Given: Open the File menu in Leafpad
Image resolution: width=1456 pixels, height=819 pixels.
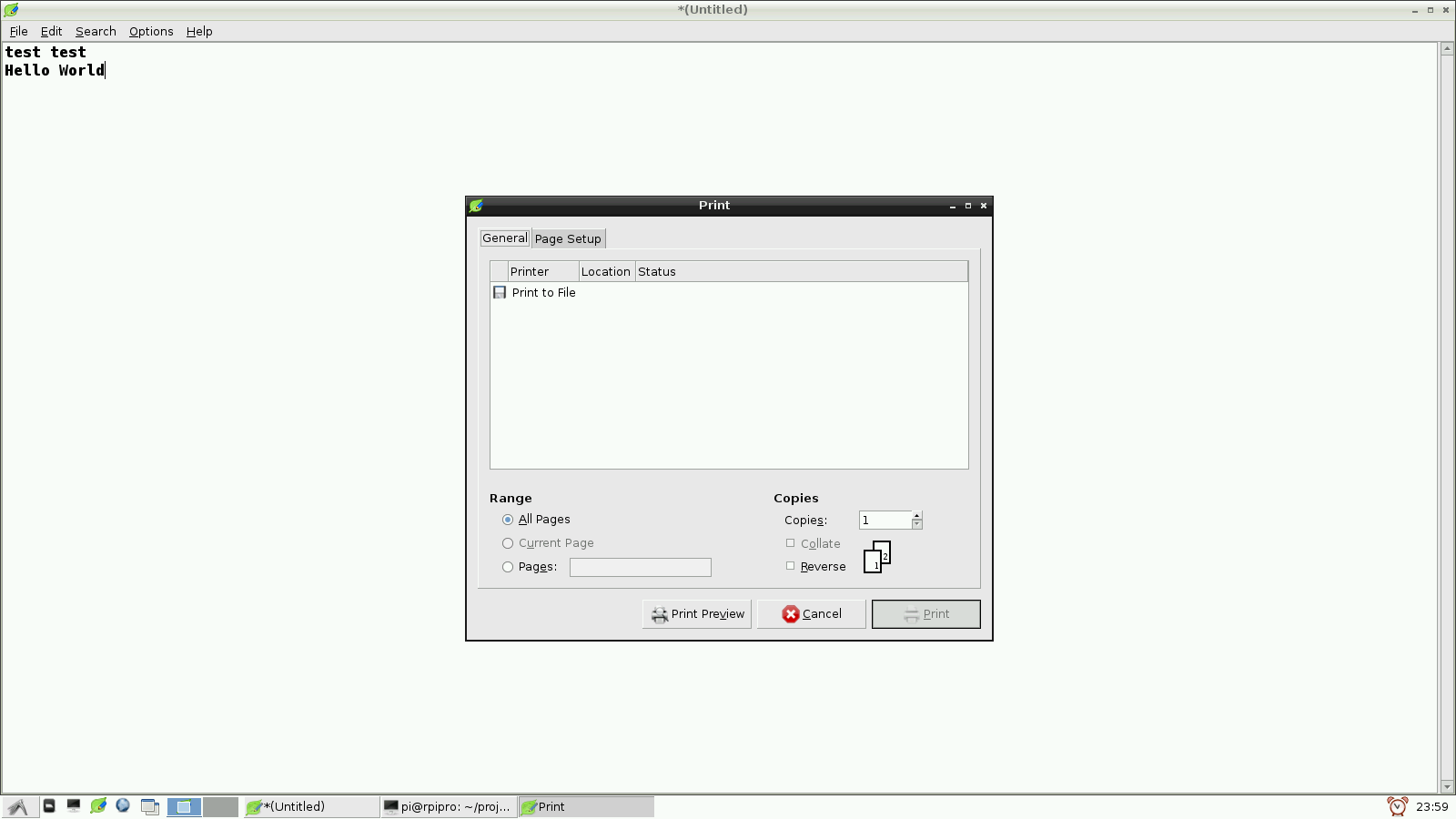Looking at the screenshot, I should click(x=17, y=31).
